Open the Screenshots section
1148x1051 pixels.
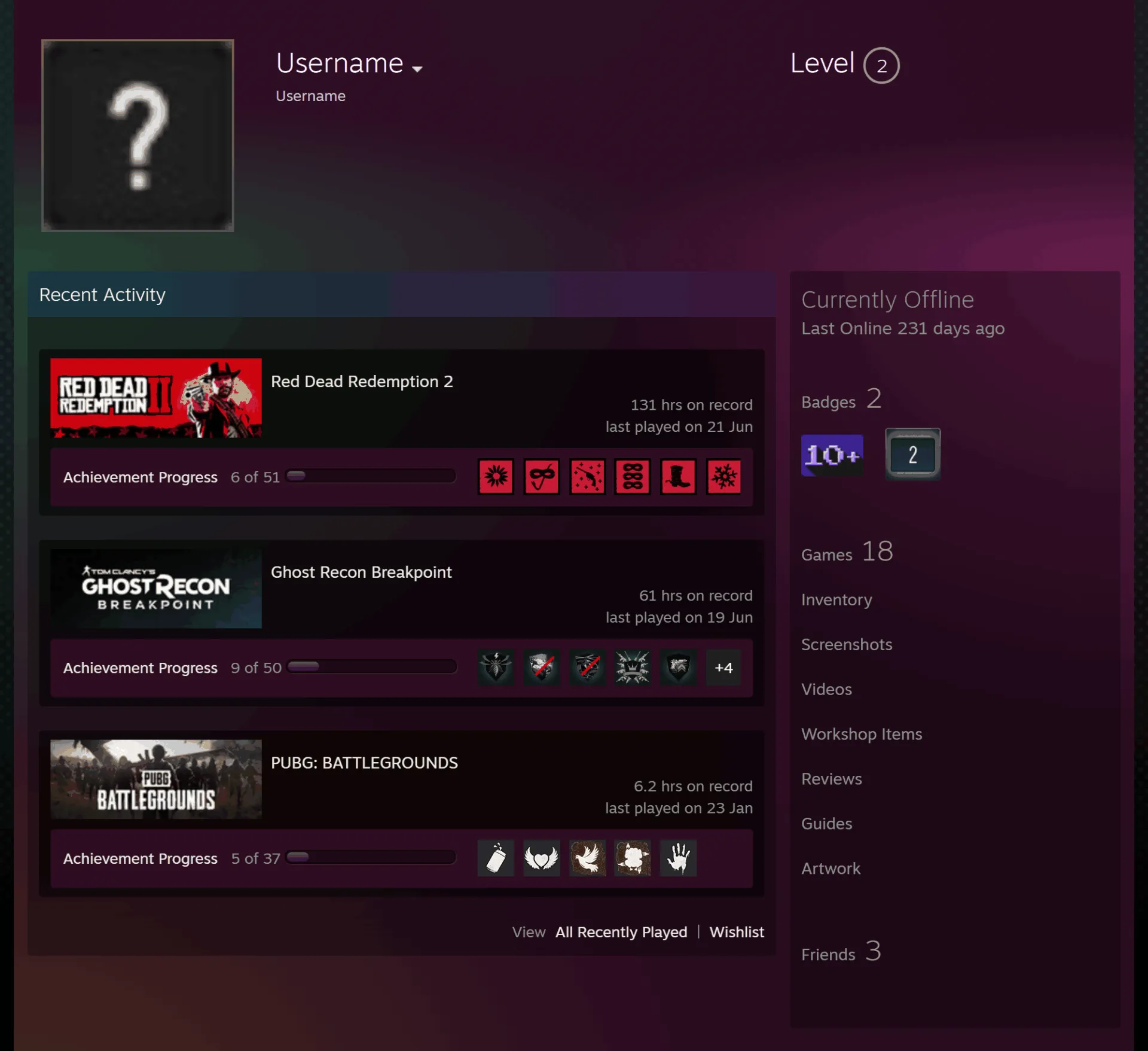pos(846,644)
